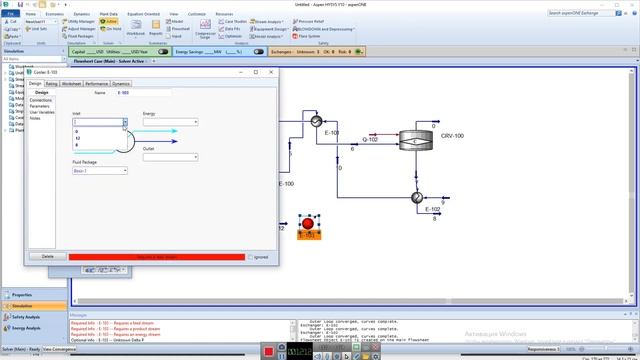The width and height of the screenshot is (640, 360).
Task: Set the solver to Active
Action: coord(109,21)
